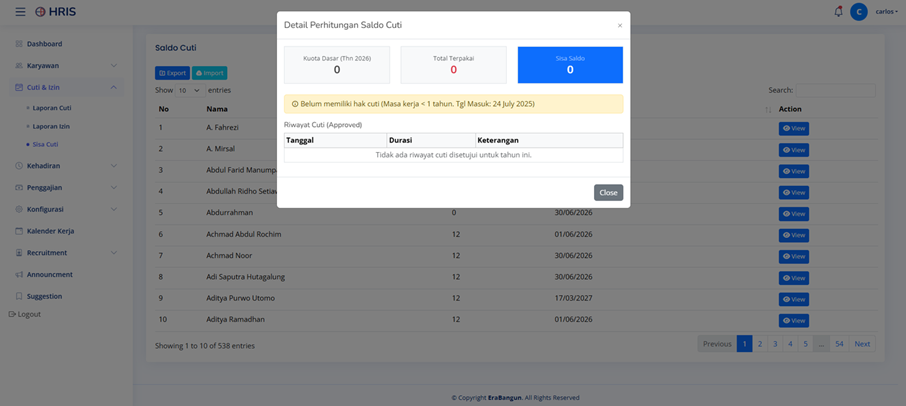Viewport: 906px width, 406px height.
Task: Click the Next pagination button
Action: 862,344
